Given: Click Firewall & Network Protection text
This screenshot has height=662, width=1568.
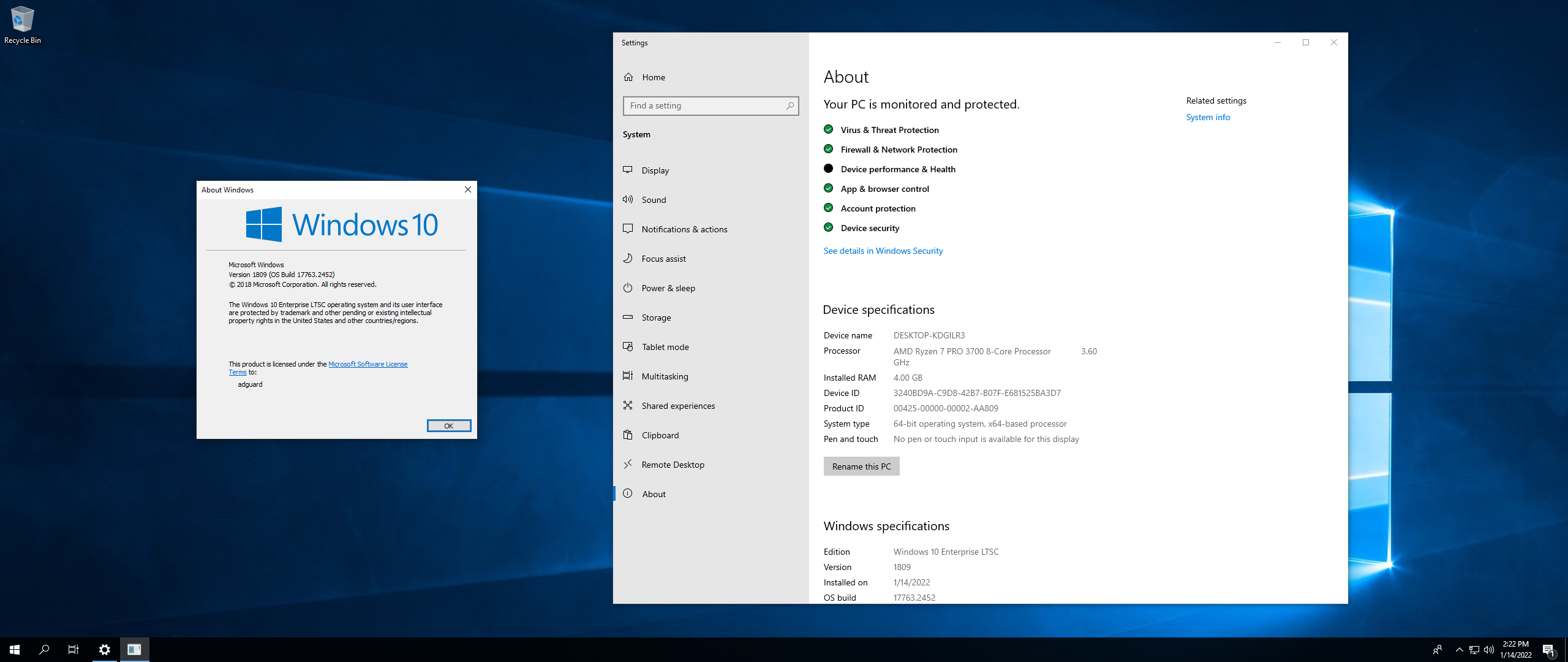Looking at the screenshot, I should coord(899,150).
